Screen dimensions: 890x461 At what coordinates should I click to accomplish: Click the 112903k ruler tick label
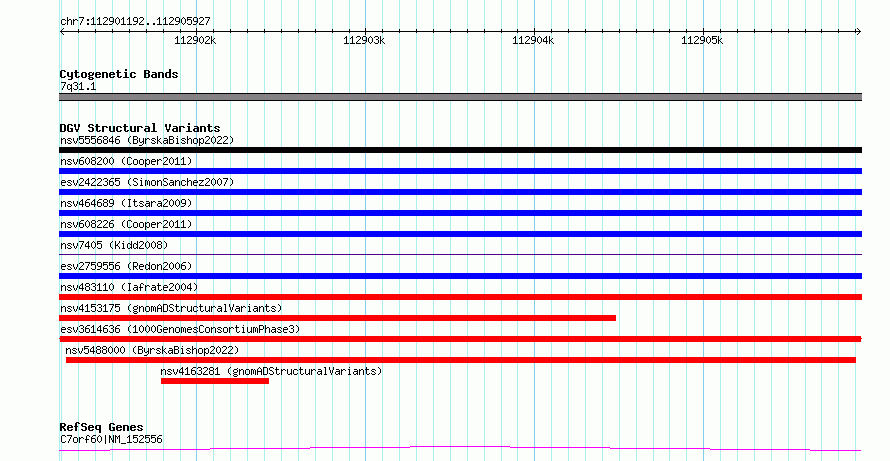tap(364, 40)
